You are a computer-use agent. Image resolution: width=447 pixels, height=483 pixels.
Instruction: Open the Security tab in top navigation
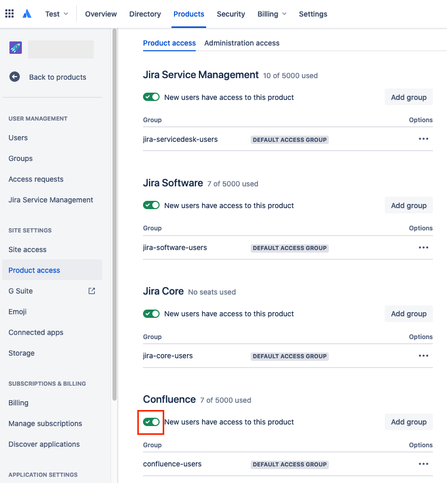(231, 14)
